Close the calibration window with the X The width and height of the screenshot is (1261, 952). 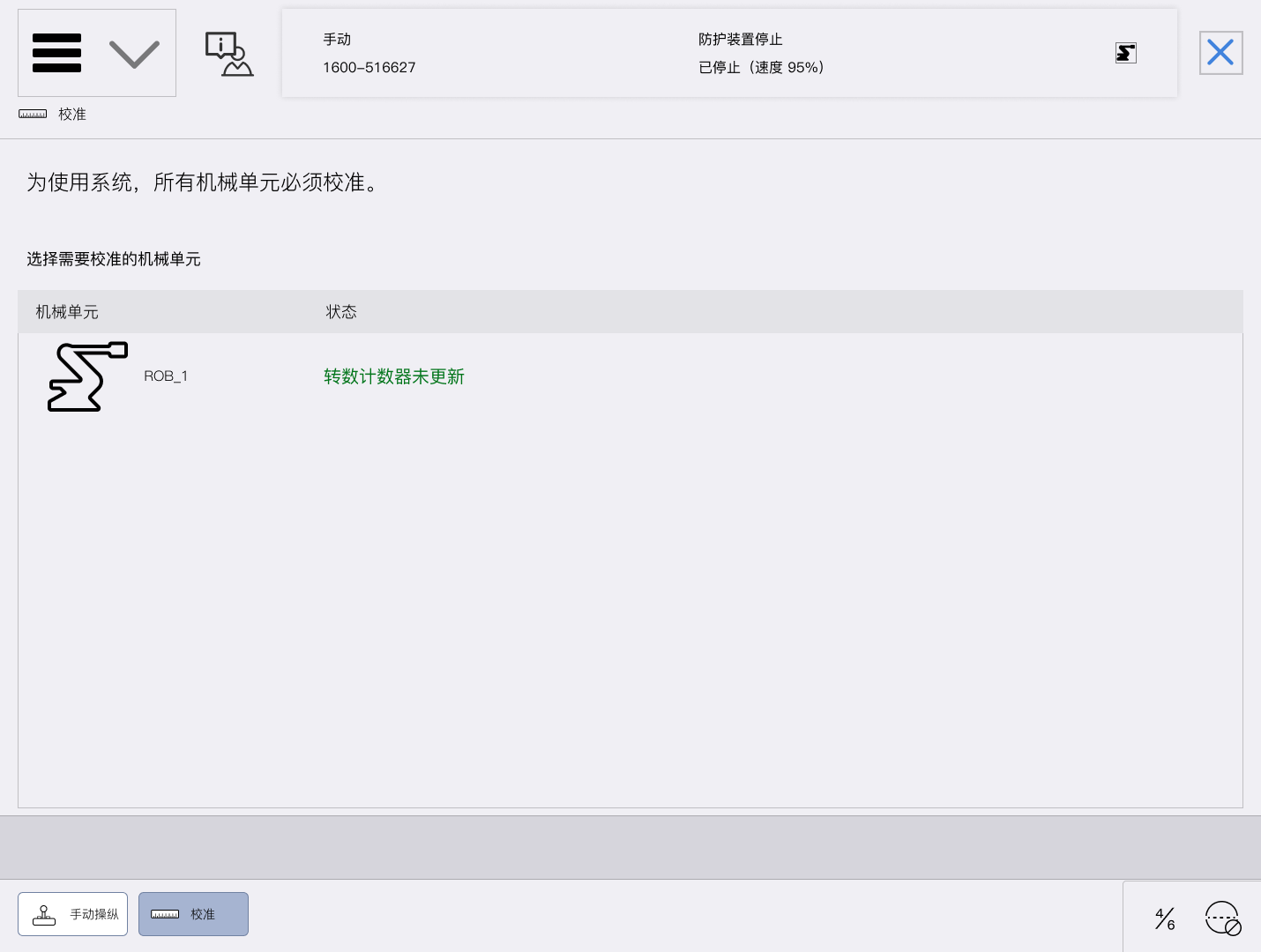[1220, 53]
